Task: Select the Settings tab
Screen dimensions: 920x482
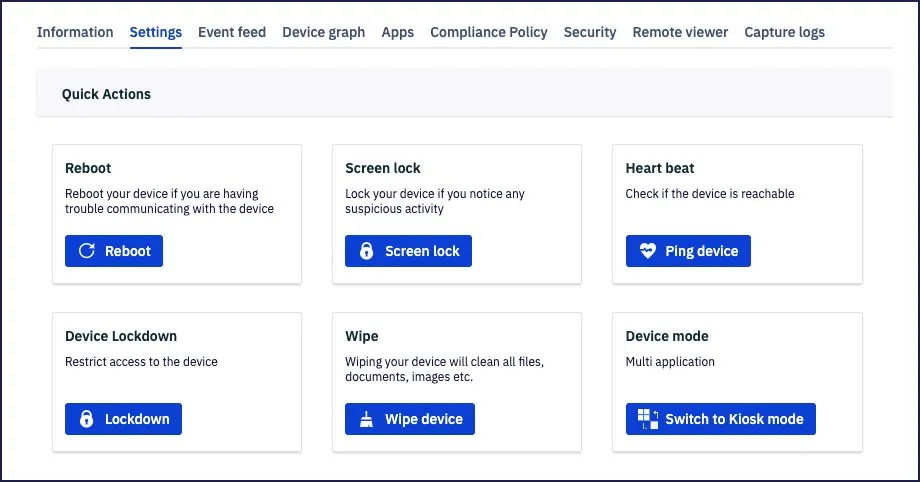Action: (x=155, y=32)
